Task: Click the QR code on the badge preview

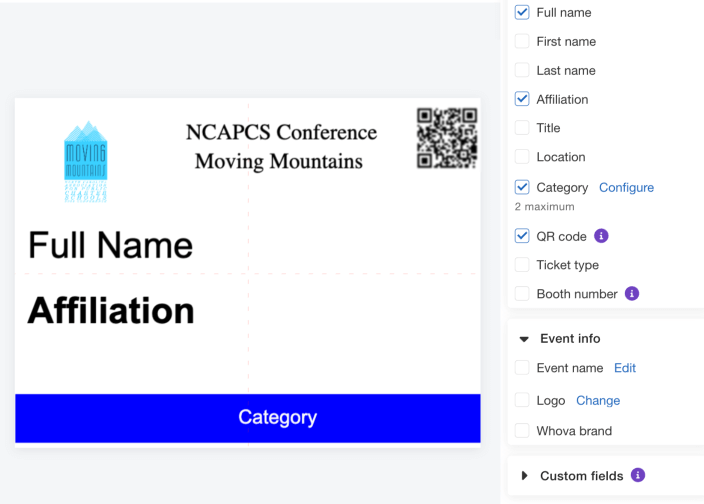Action: point(446,138)
